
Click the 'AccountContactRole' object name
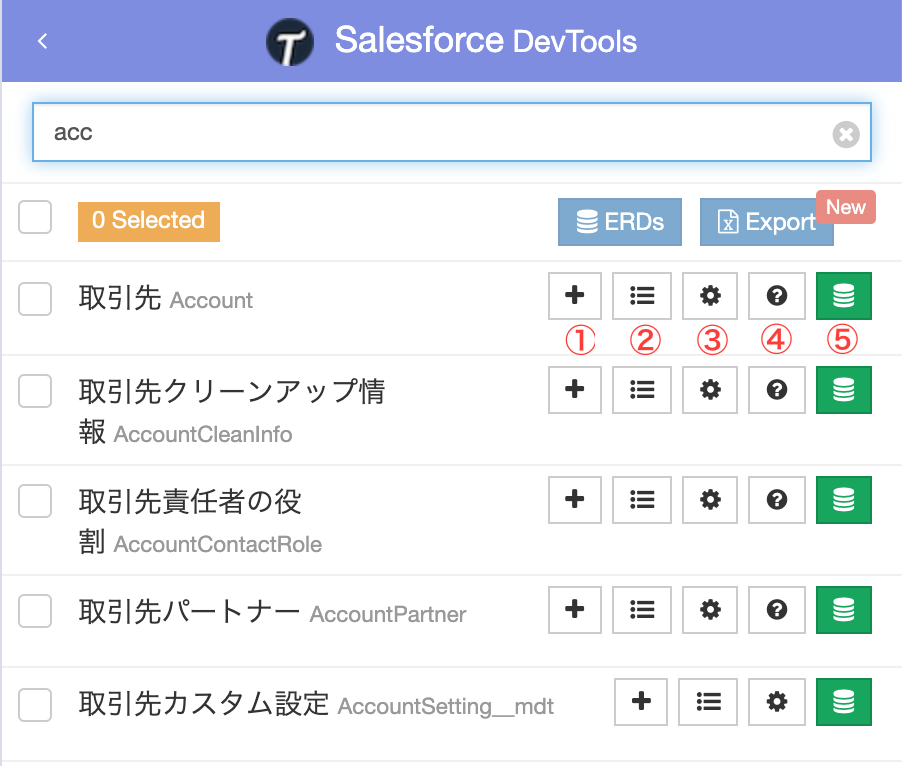[218, 545]
